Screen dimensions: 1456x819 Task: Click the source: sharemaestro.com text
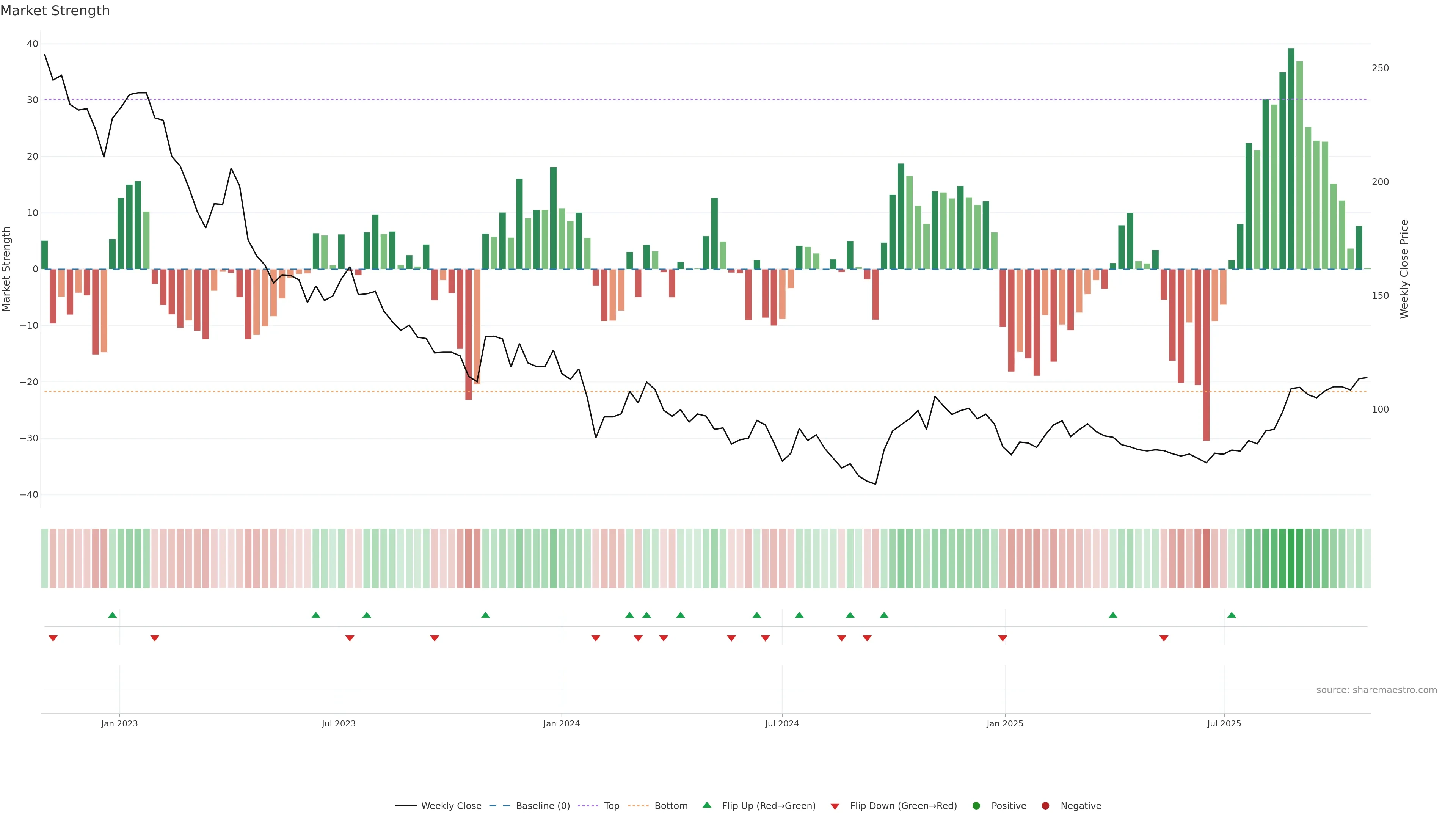[1376, 690]
